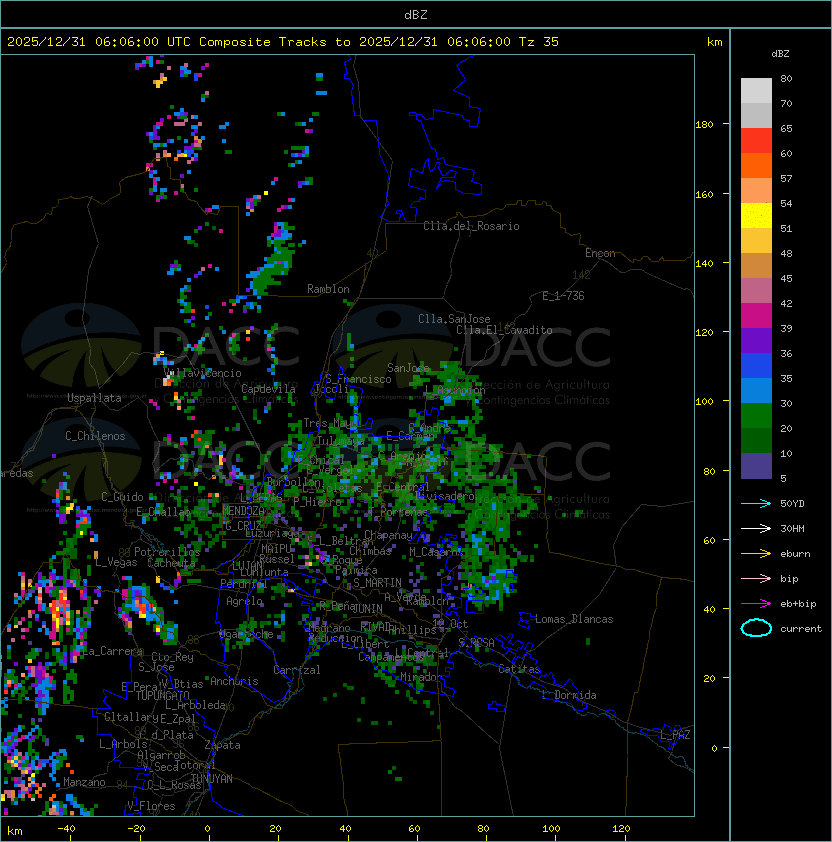
Task: Click the Clla.SanJose map label
Action: pos(454,319)
